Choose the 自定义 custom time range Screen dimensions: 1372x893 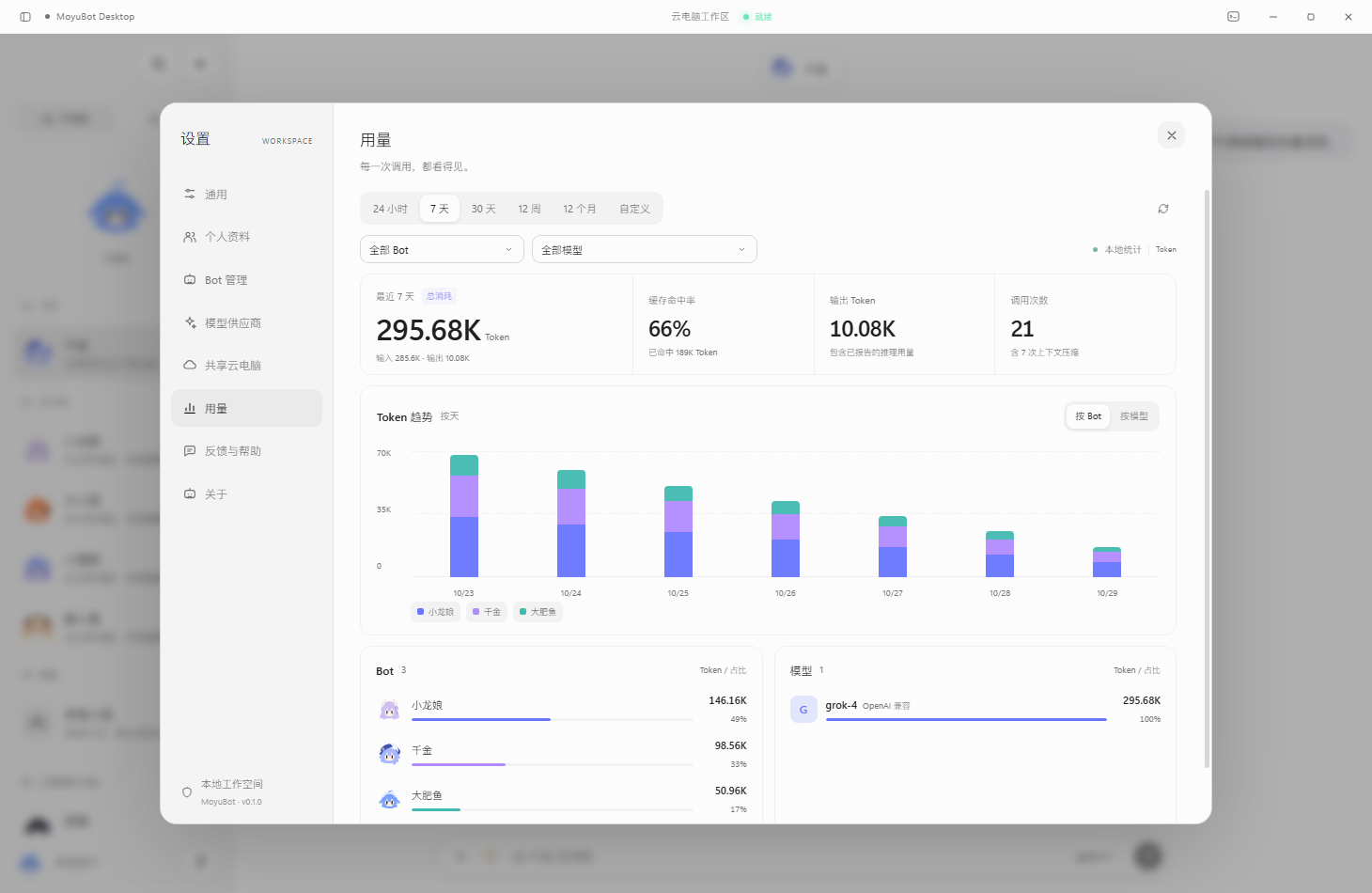point(634,209)
